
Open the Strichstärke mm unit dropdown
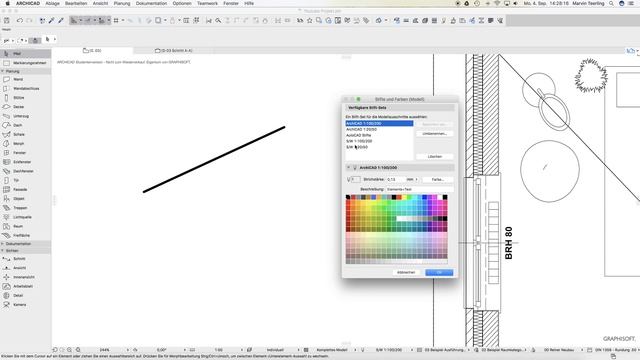(x=411, y=179)
